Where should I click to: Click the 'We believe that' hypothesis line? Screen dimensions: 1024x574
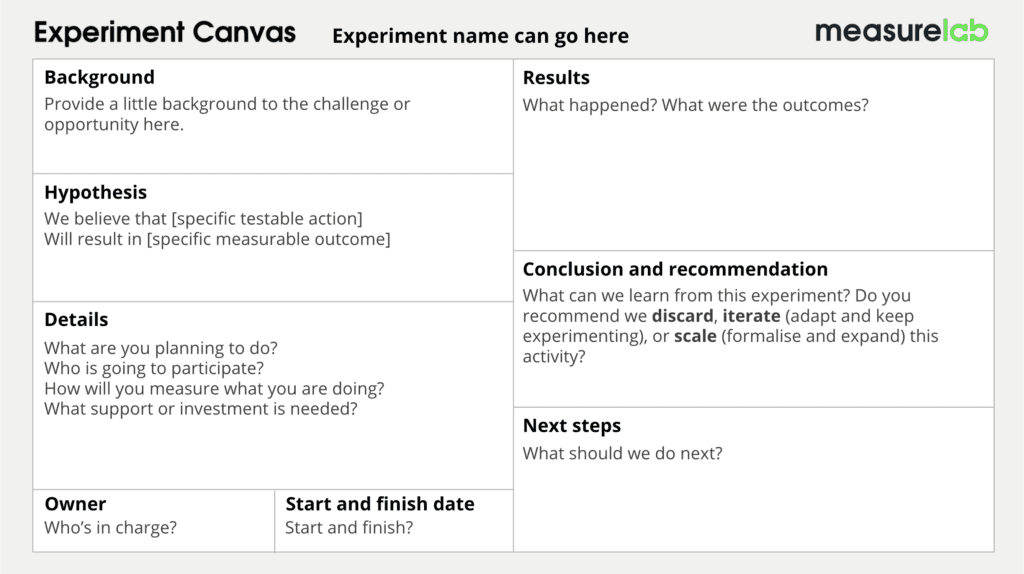(x=203, y=218)
